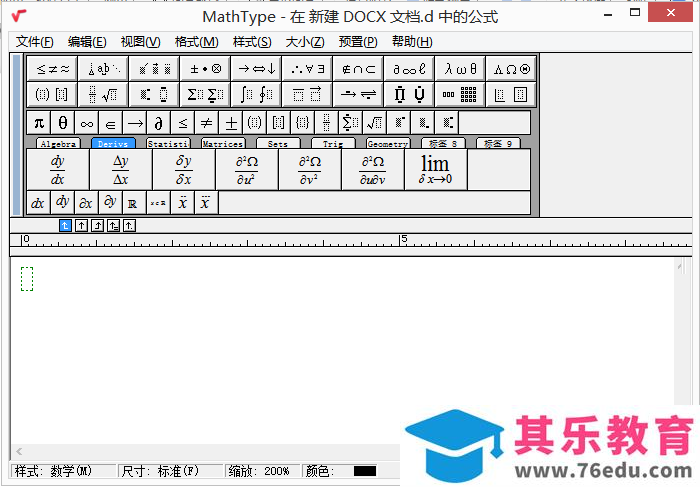
Task: Insert infinity symbol from small bar
Action: pos(87,123)
